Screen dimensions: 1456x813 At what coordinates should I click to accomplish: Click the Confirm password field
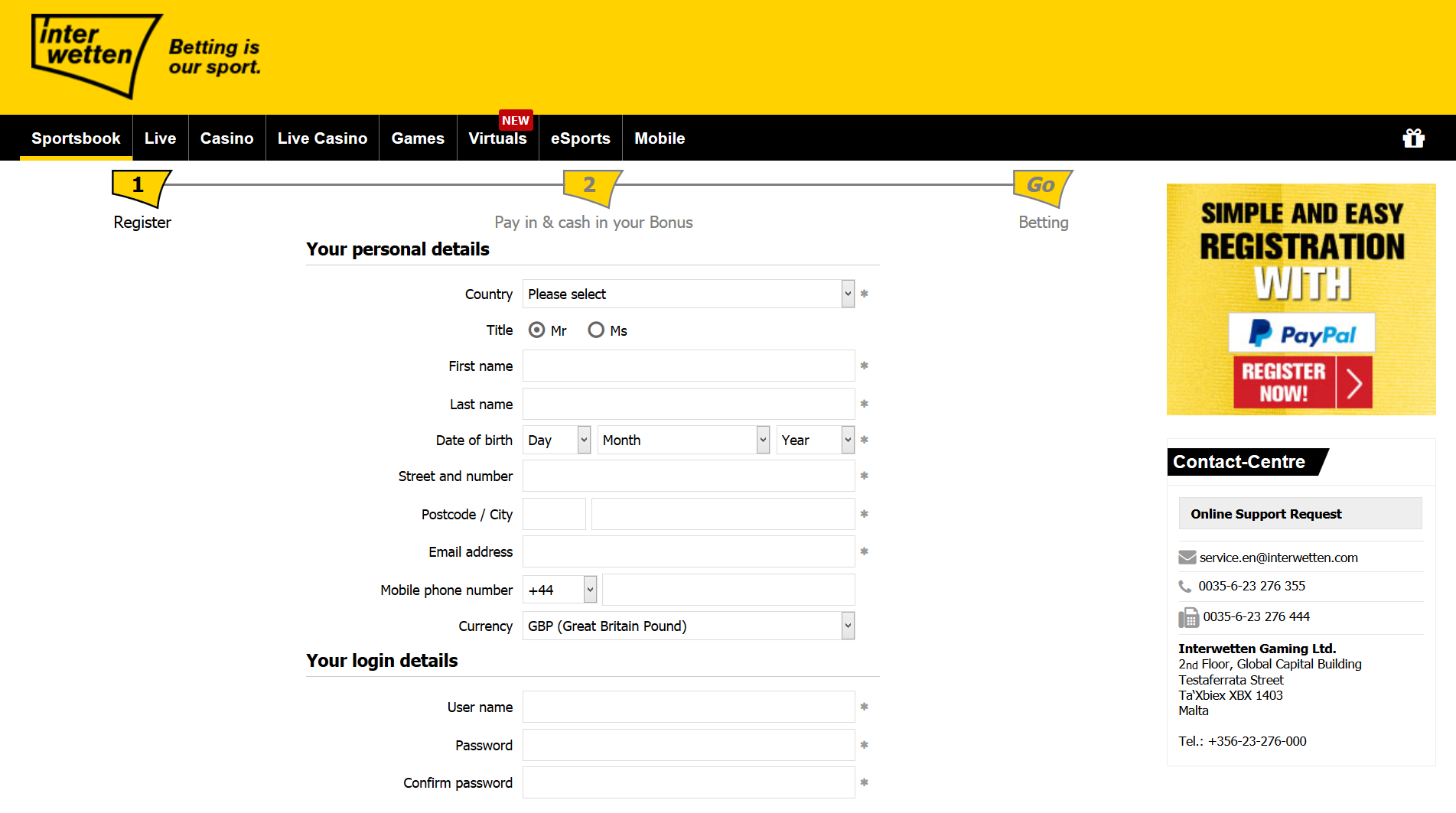tap(689, 782)
